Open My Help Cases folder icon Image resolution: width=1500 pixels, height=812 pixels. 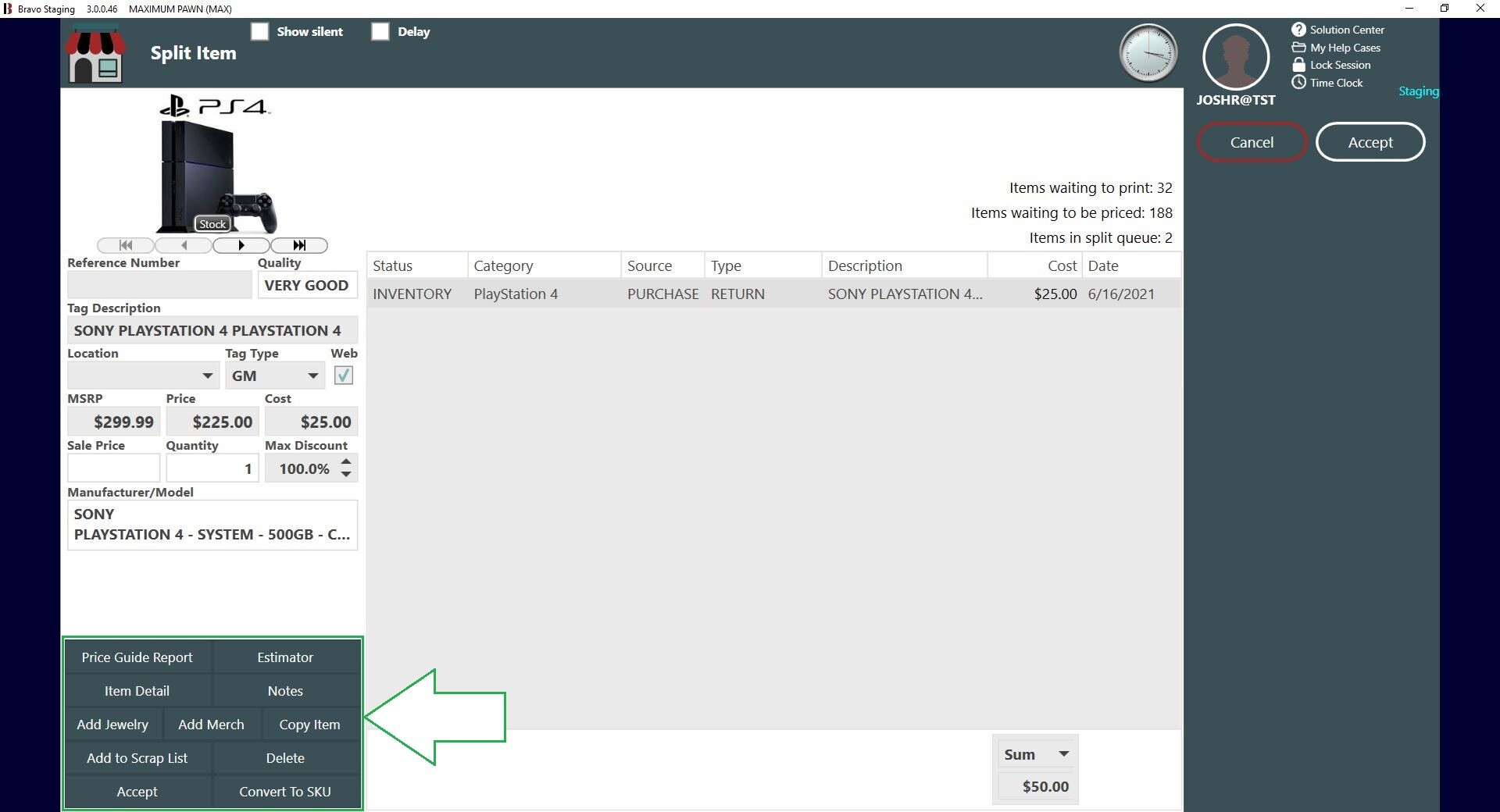pos(1298,47)
